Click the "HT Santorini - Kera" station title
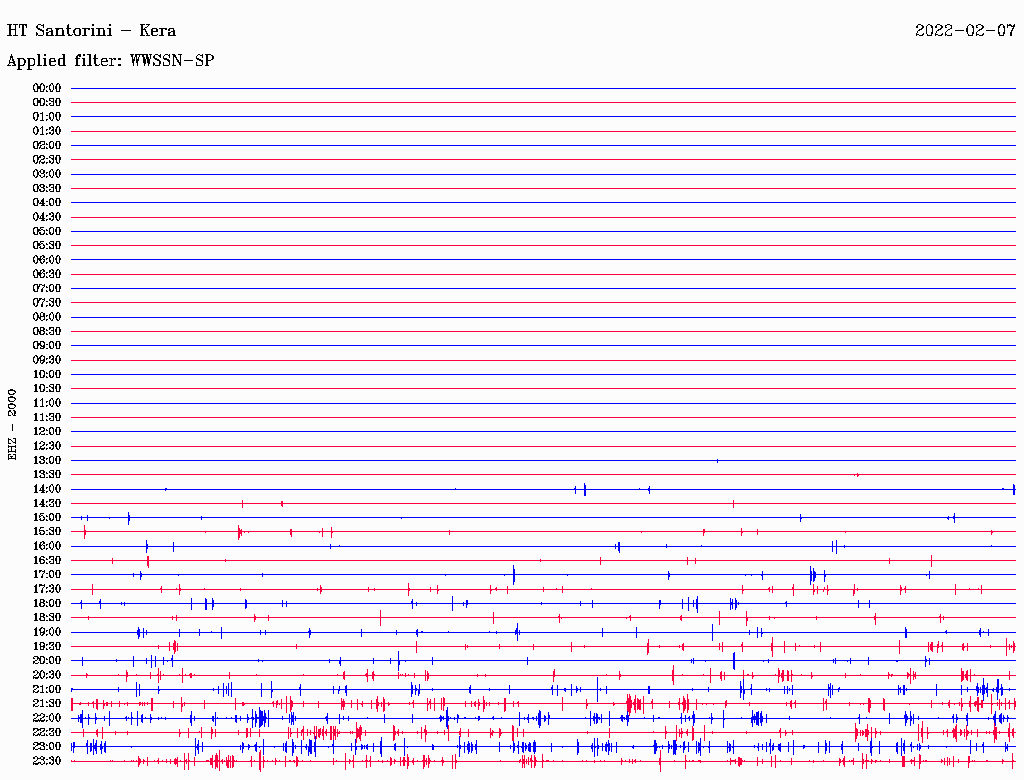Screen dimensions: 1024x780 pos(91,30)
